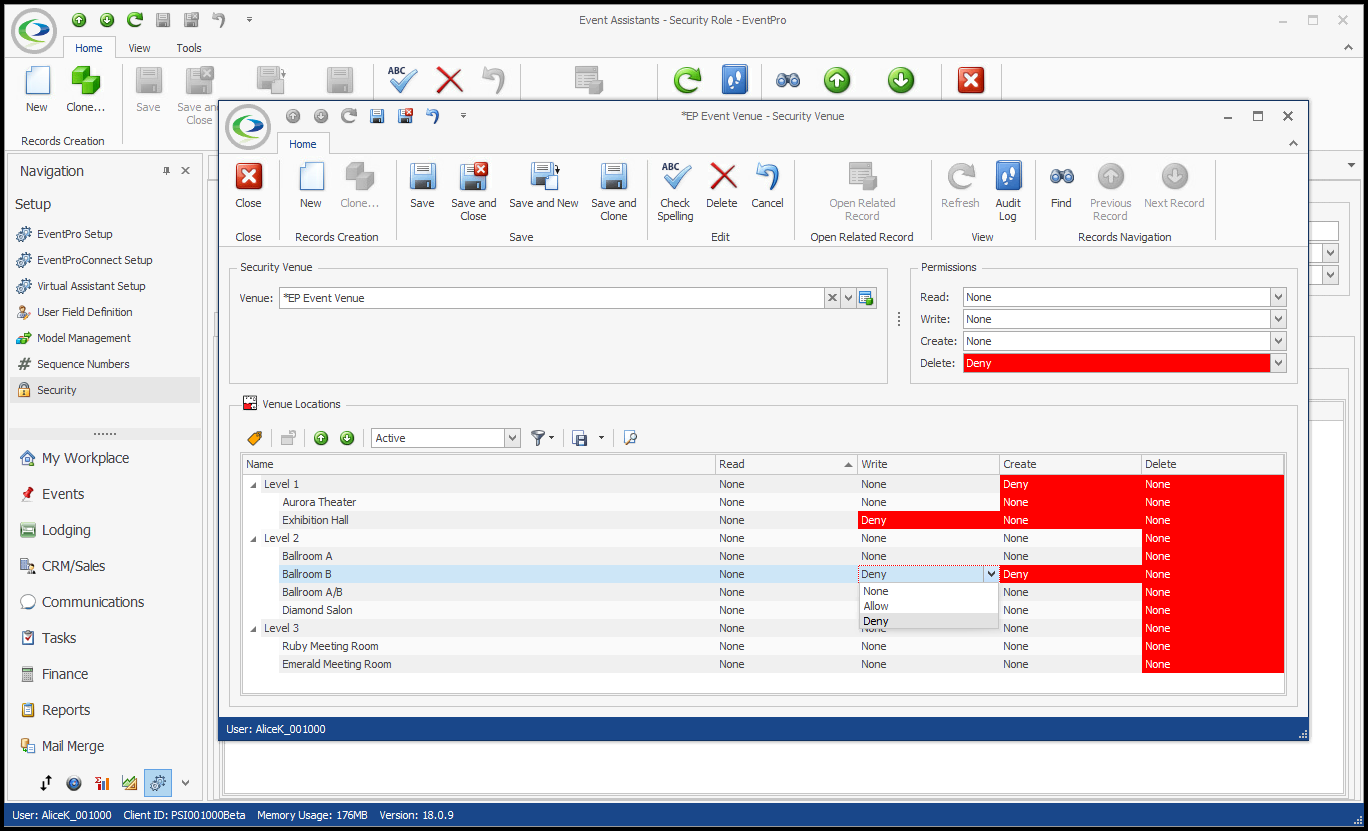Select None in the Write dropdown list
The image size is (1368, 831).
[x=928, y=591]
